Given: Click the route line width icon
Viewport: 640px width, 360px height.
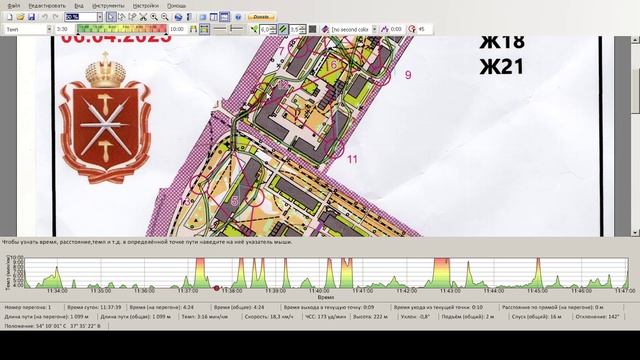Looking at the screenshot, I should tap(254, 29).
